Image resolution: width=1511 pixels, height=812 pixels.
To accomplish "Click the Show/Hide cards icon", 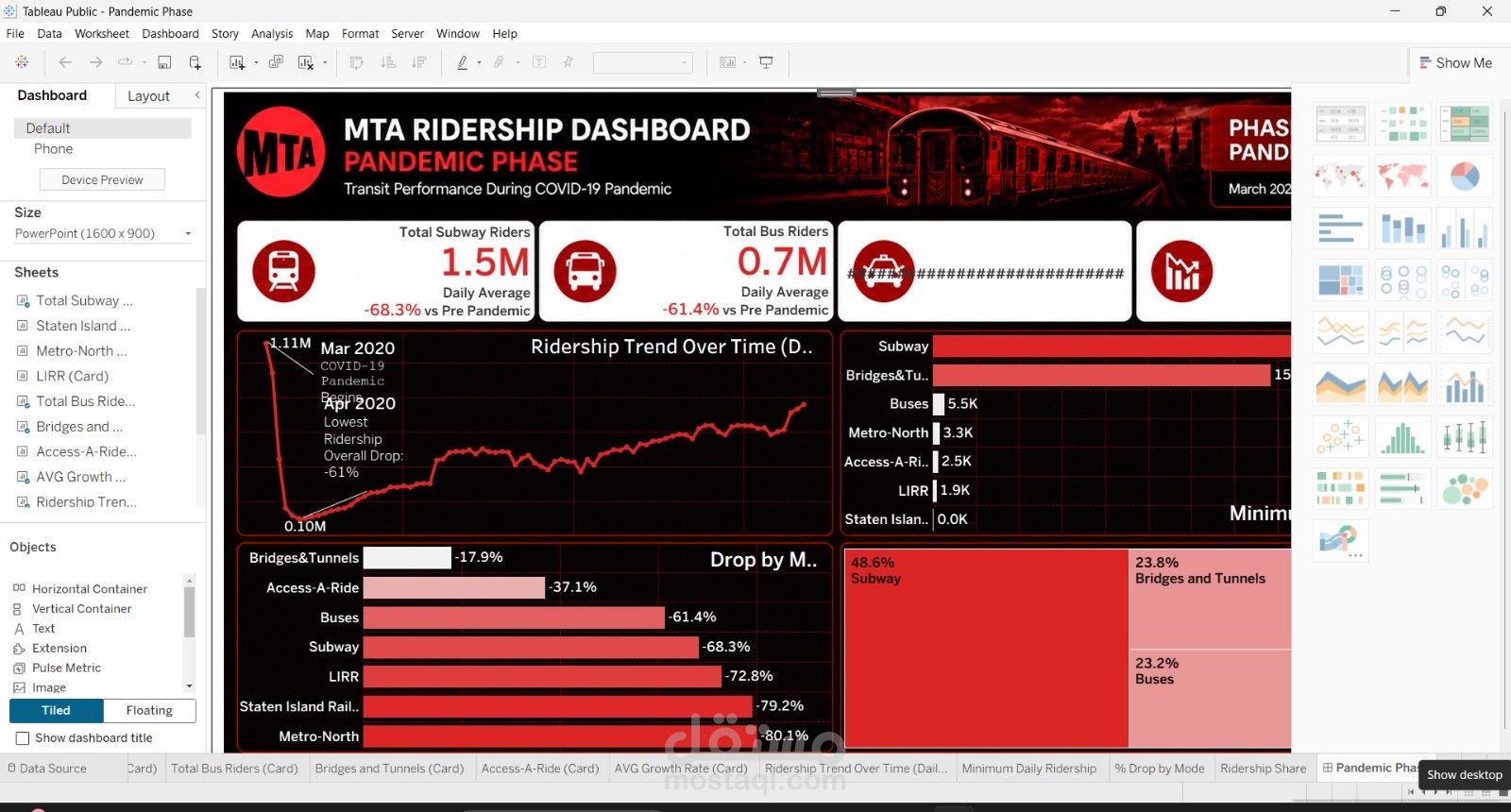I will point(727,62).
